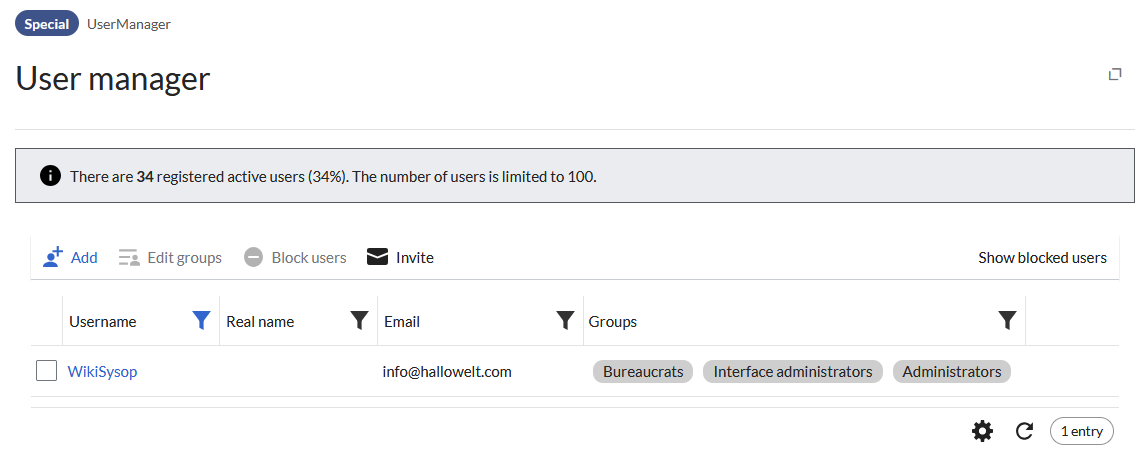
Task: Click the Bureaucrats group tag
Action: [x=643, y=372]
